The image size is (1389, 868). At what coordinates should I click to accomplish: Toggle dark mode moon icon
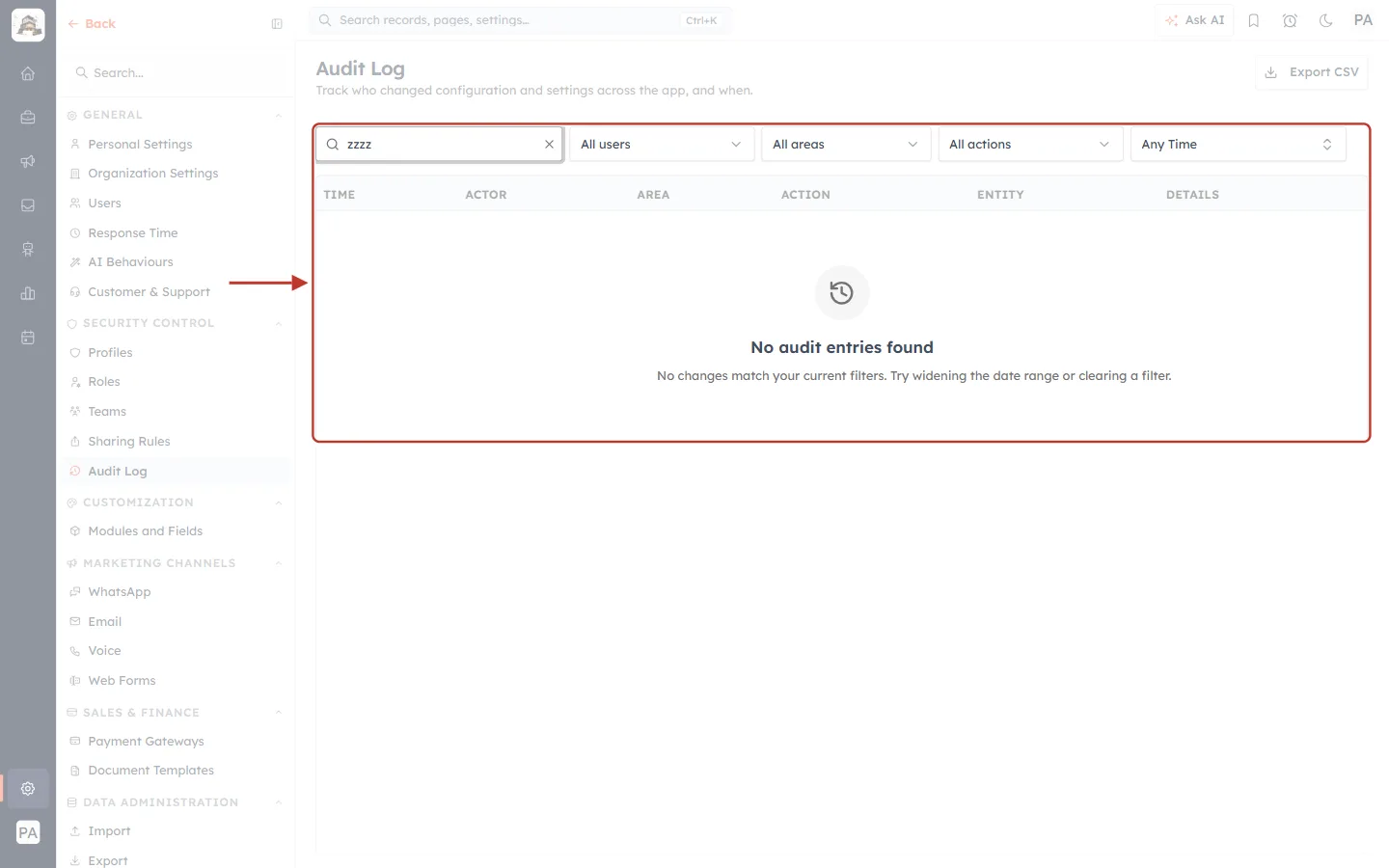pyautogui.click(x=1326, y=20)
